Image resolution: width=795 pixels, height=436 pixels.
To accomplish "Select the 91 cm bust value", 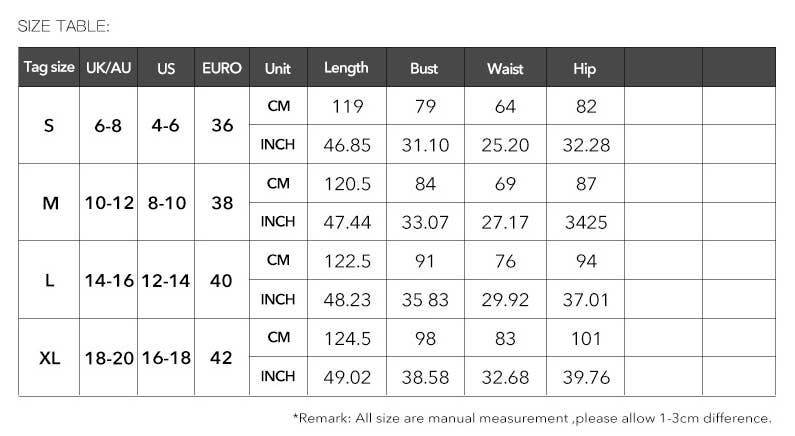I will (x=425, y=261).
